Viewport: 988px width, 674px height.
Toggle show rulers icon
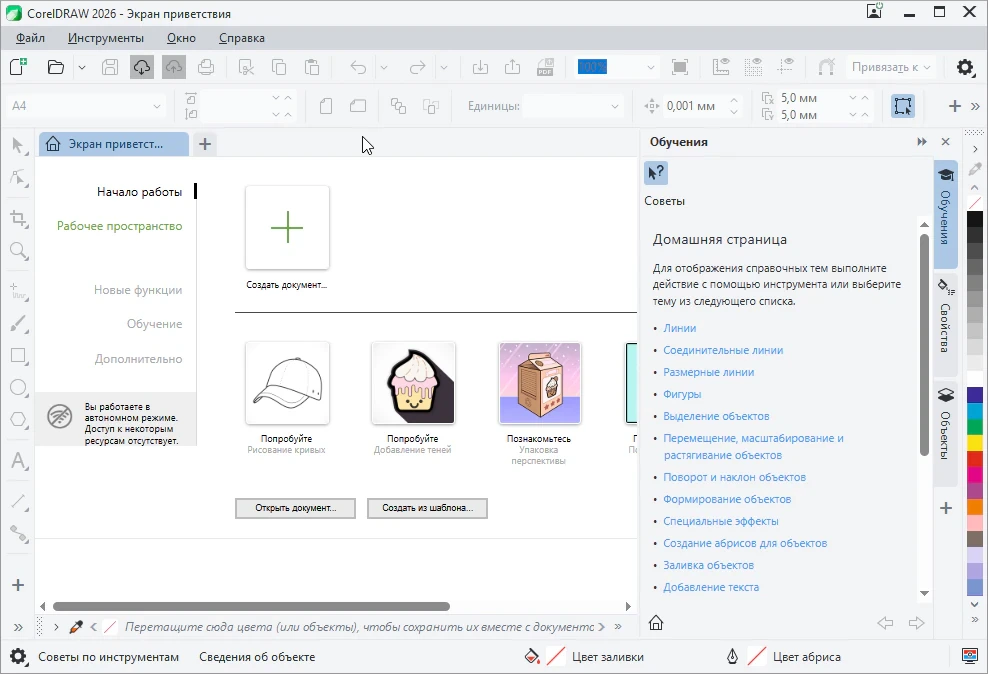click(721, 67)
